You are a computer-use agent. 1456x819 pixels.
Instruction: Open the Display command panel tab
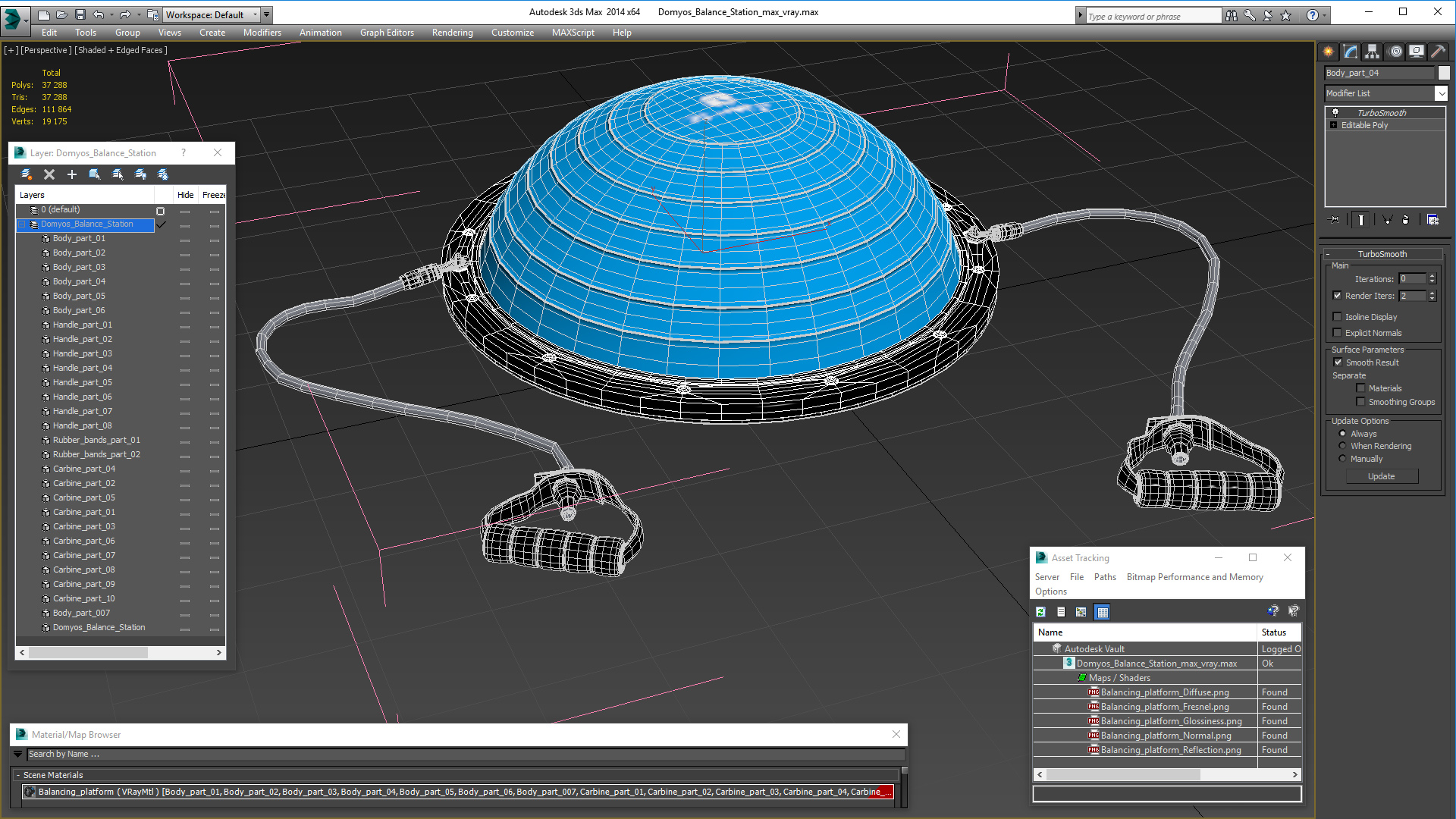point(1416,52)
